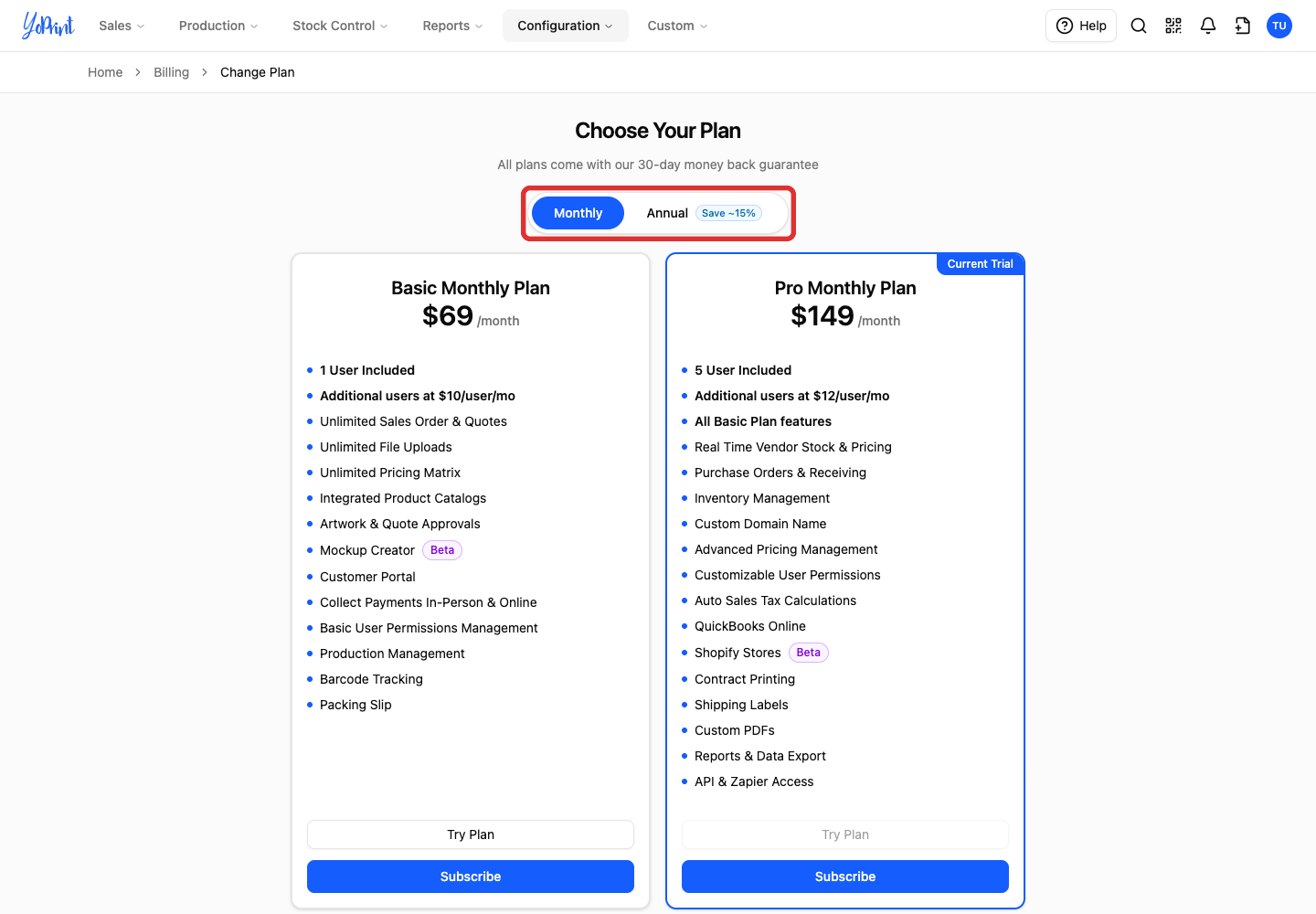This screenshot has height=914, width=1316.
Task: Expand the Stock Control menu
Action: click(x=340, y=26)
